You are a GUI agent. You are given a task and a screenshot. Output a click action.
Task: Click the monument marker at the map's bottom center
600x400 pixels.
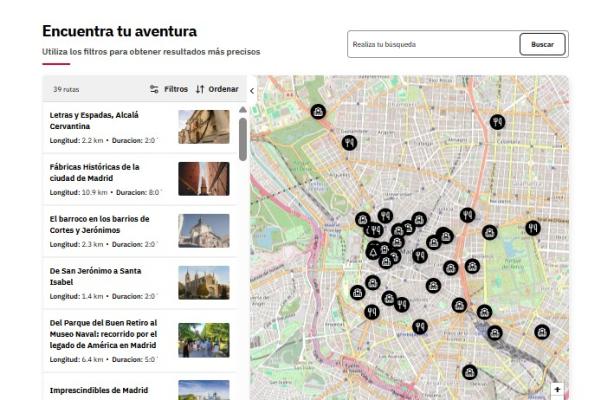click(x=470, y=372)
